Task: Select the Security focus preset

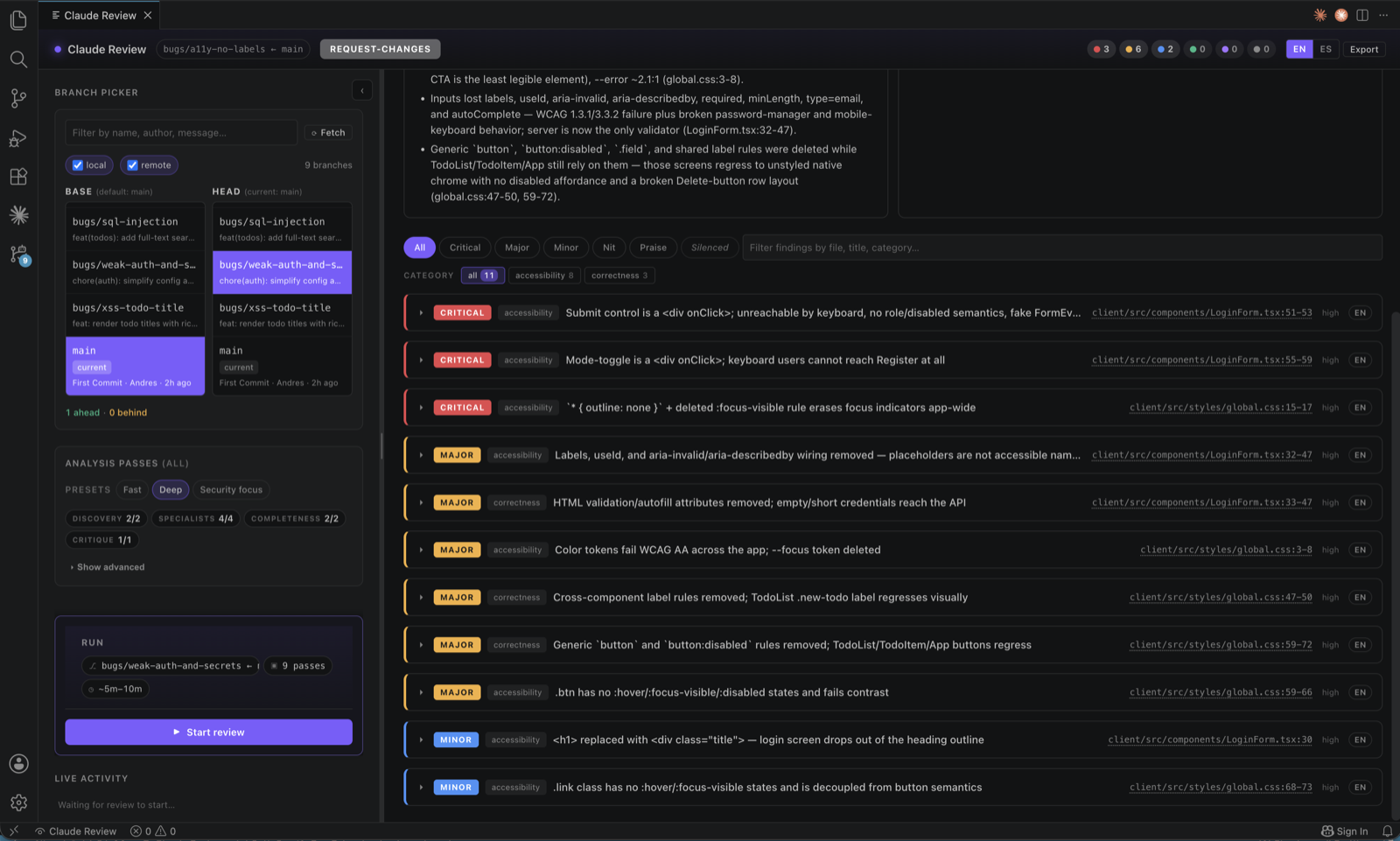Action: tap(231, 490)
